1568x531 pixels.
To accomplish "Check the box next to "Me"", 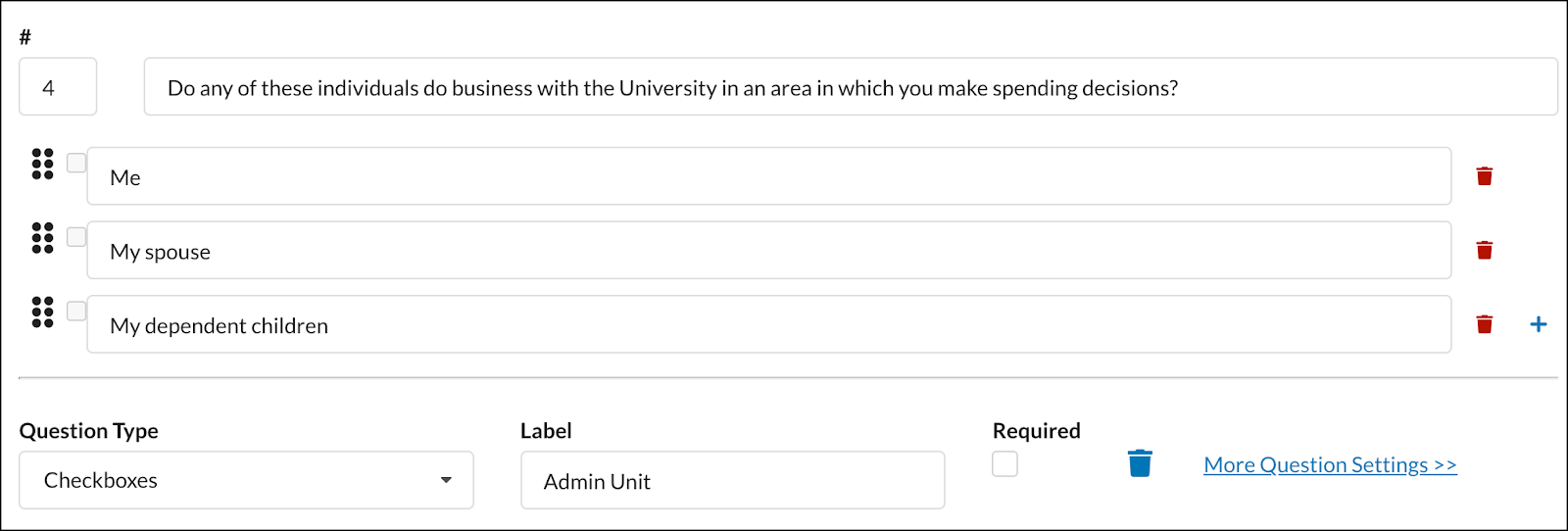I will click(x=76, y=163).
